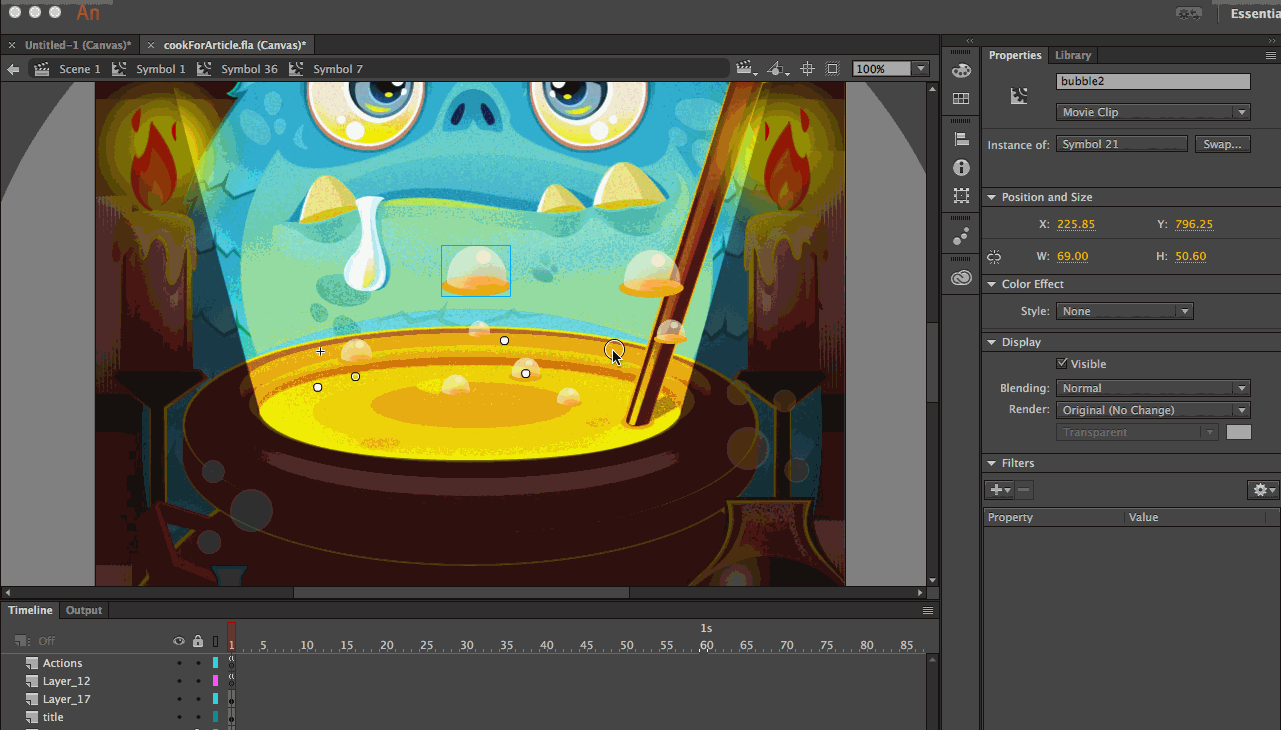Switch to the Output tab
Viewport: 1281px width, 730px height.
(x=84, y=610)
